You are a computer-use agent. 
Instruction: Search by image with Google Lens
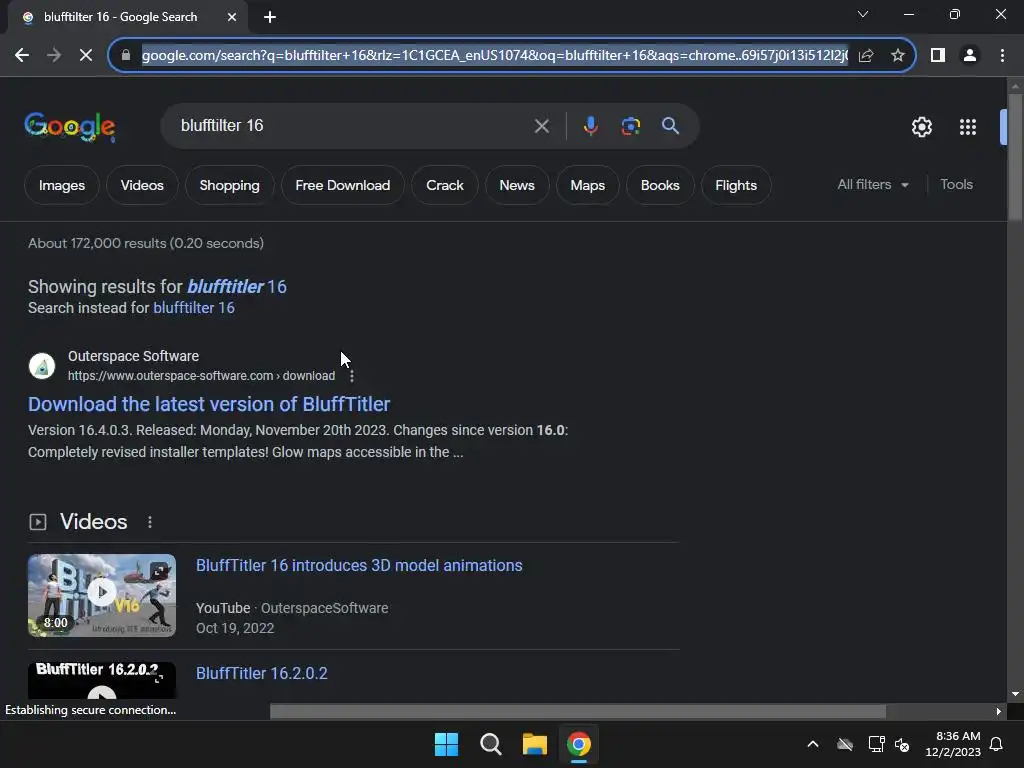630,126
